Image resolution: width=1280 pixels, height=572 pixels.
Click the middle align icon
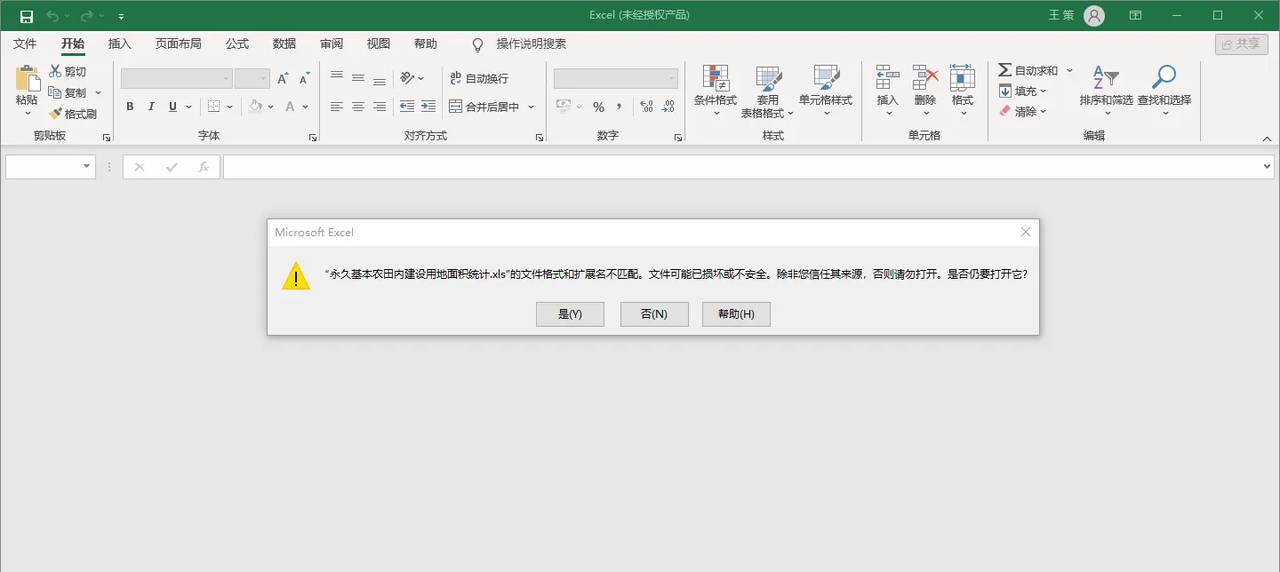(358, 78)
